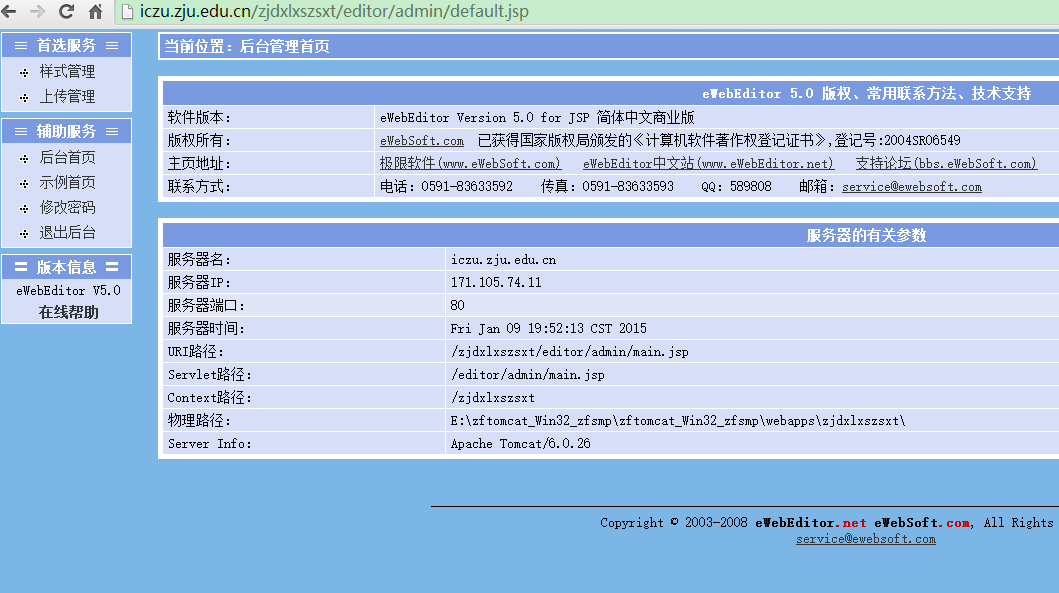Click Context path value /zjdxlxszsxt

coord(492,398)
